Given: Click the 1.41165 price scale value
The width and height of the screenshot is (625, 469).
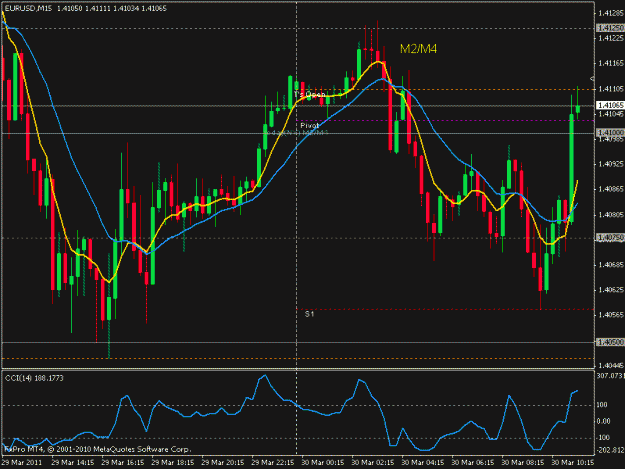Looking at the screenshot, I should (610, 63).
